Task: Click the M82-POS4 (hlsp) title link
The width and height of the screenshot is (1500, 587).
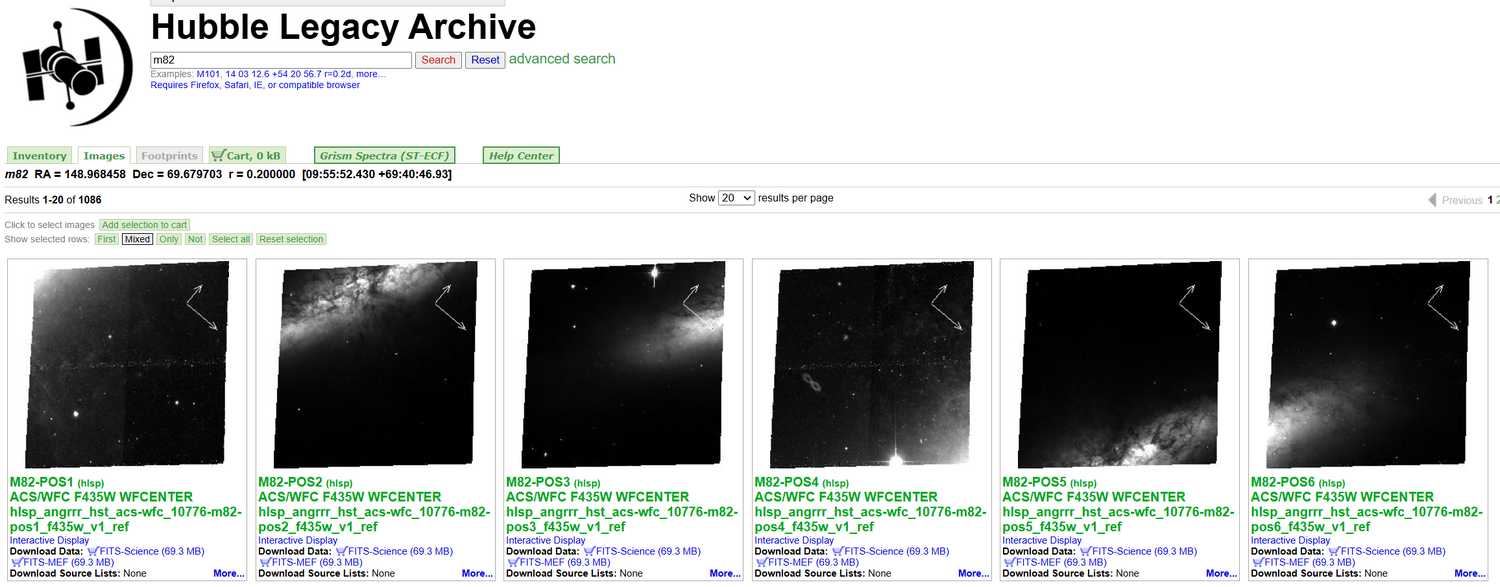Action: [x=801, y=482]
